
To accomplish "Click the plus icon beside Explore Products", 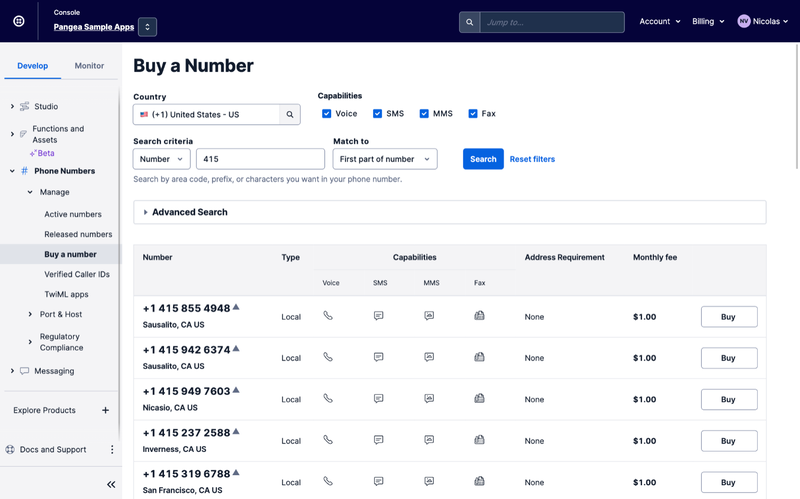I will coord(105,410).
